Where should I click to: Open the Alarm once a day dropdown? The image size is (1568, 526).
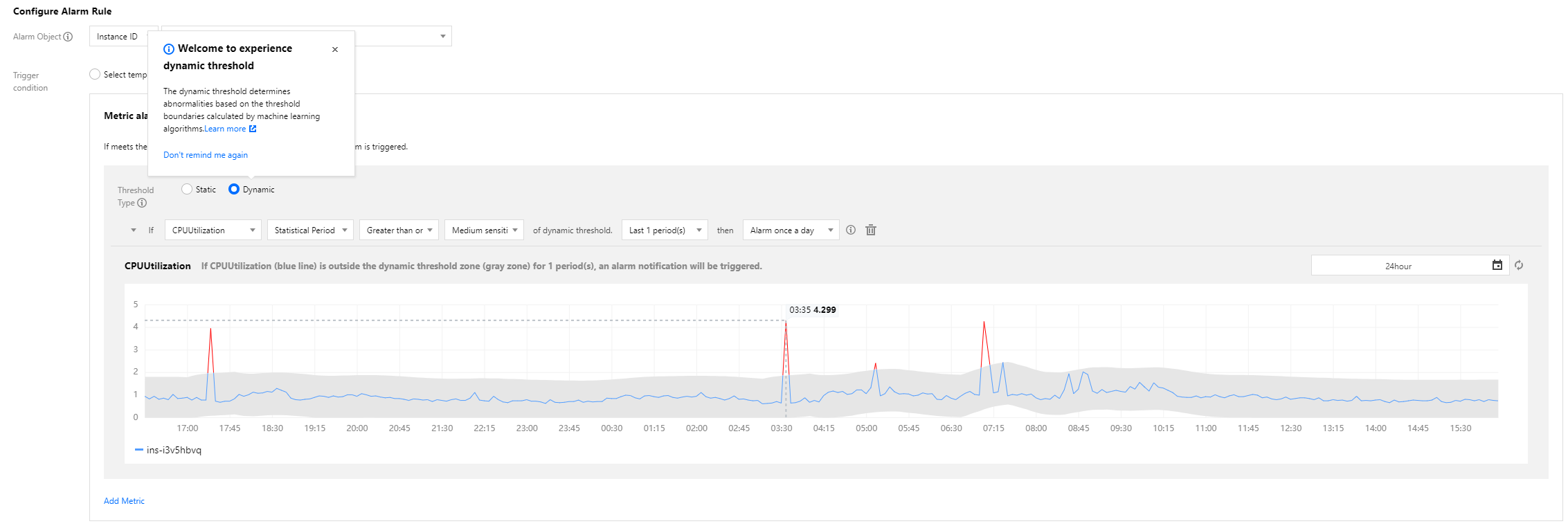coord(791,230)
